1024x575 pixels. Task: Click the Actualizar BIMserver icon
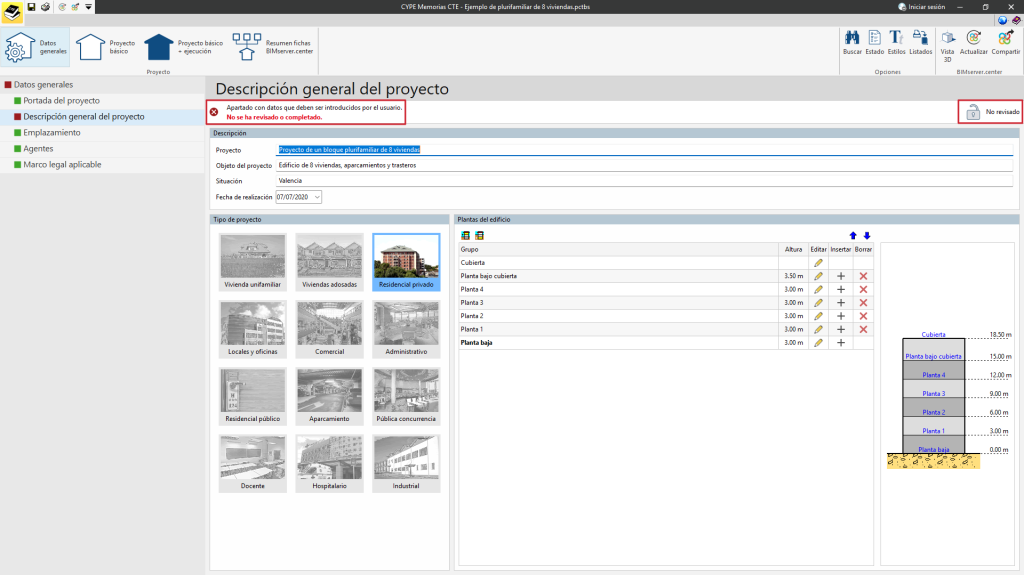click(x=973, y=42)
